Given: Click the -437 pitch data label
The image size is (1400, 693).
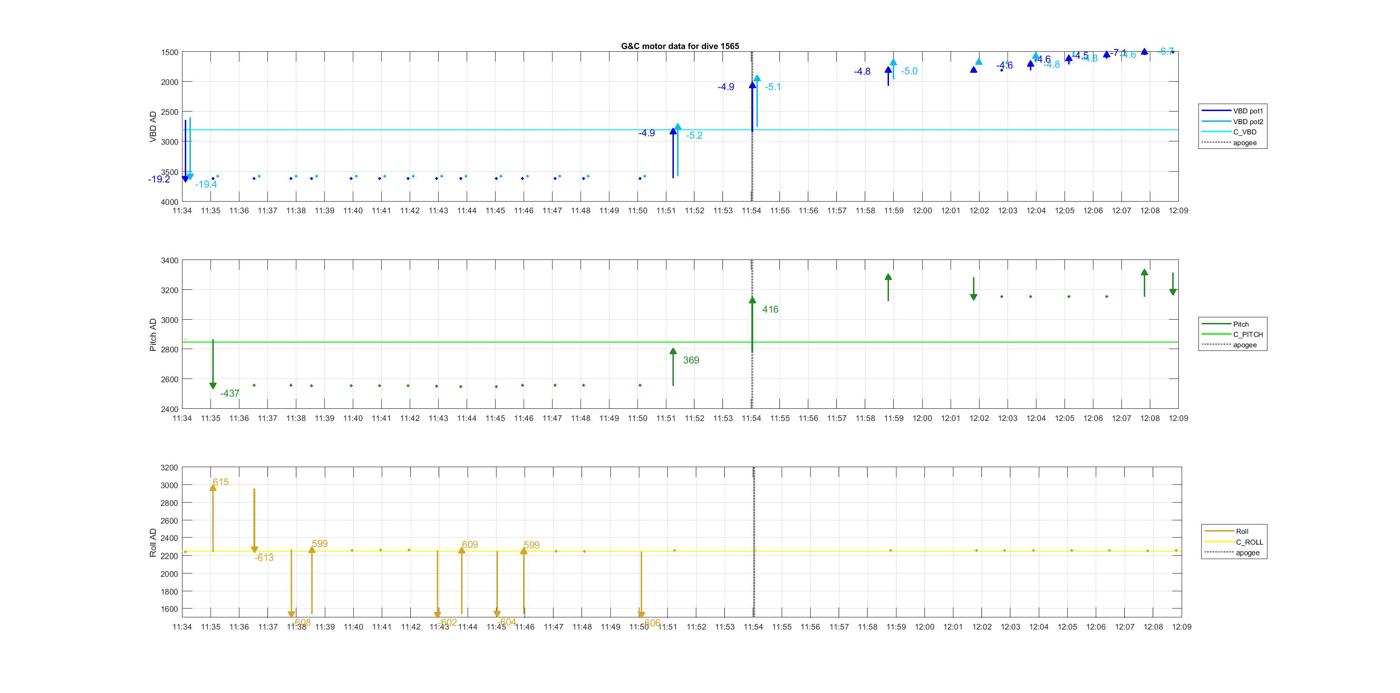Looking at the screenshot, I should pos(230,394).
